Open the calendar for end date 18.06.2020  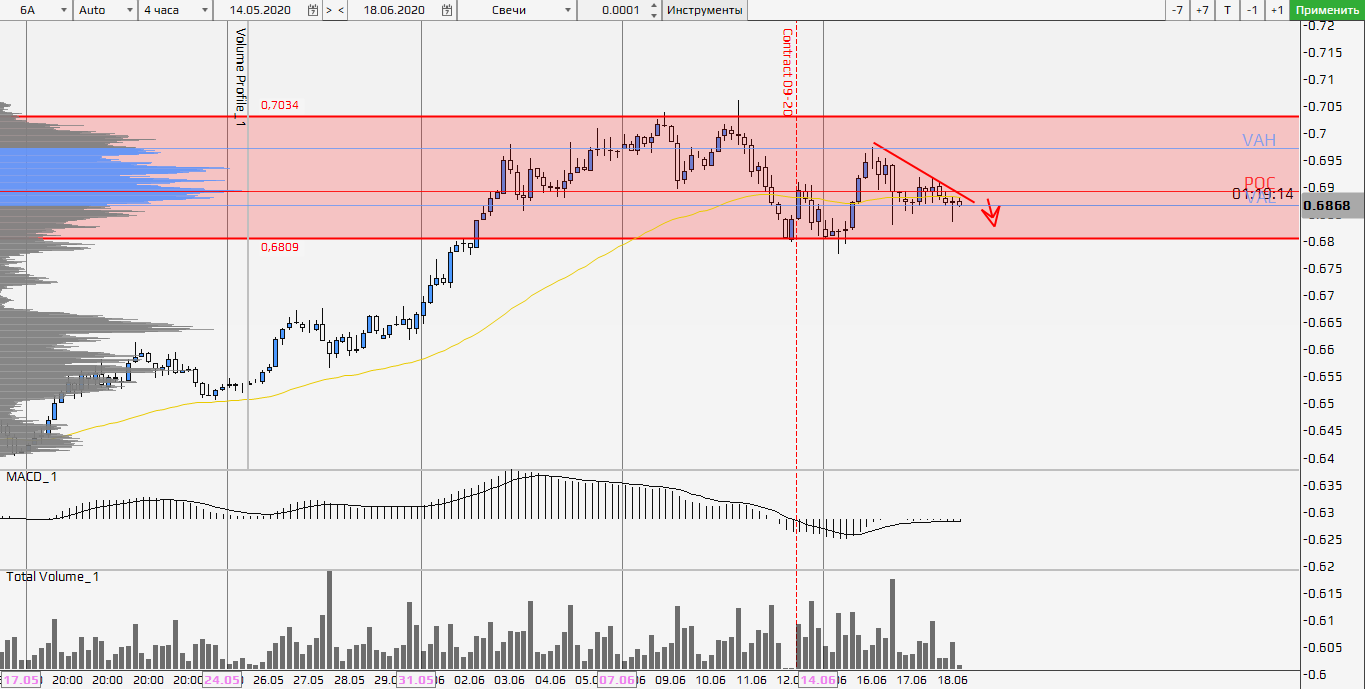(447, 10)
